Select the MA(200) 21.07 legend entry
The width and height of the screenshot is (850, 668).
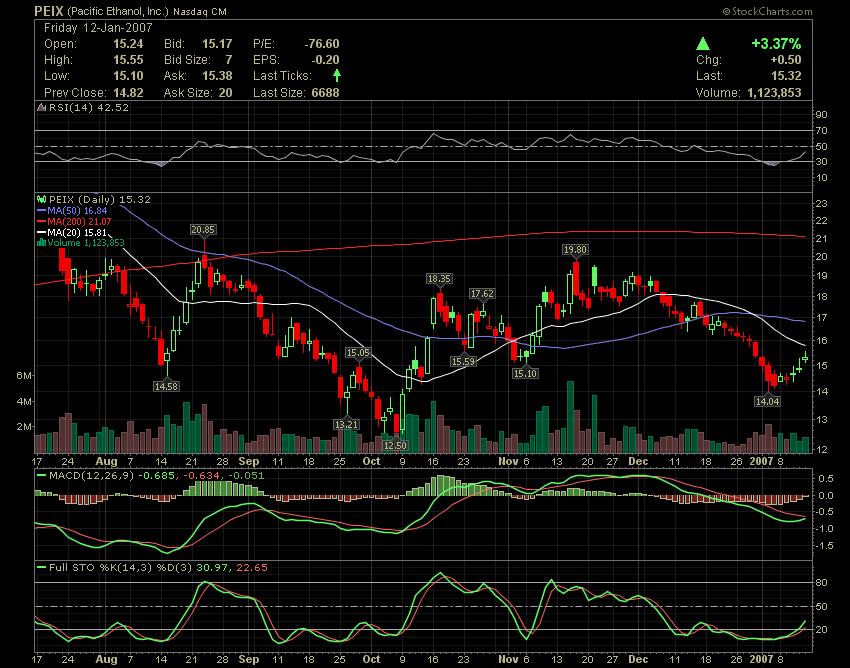tap(74, 221)
